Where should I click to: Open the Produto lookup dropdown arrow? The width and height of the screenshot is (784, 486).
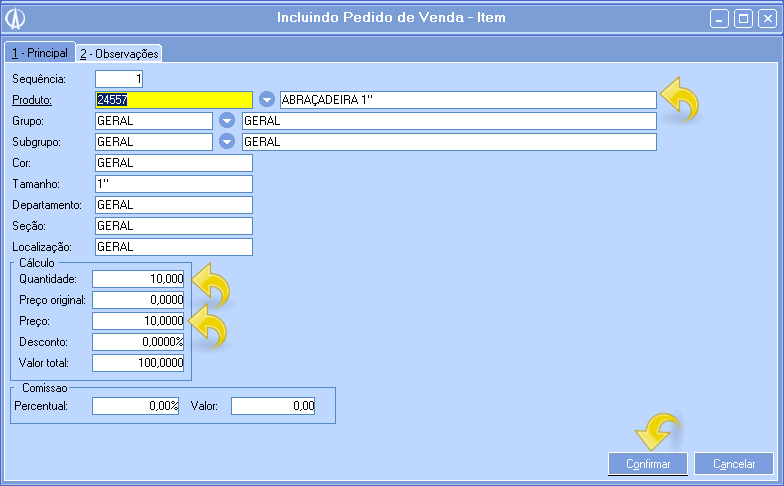[x=267, y=100]
